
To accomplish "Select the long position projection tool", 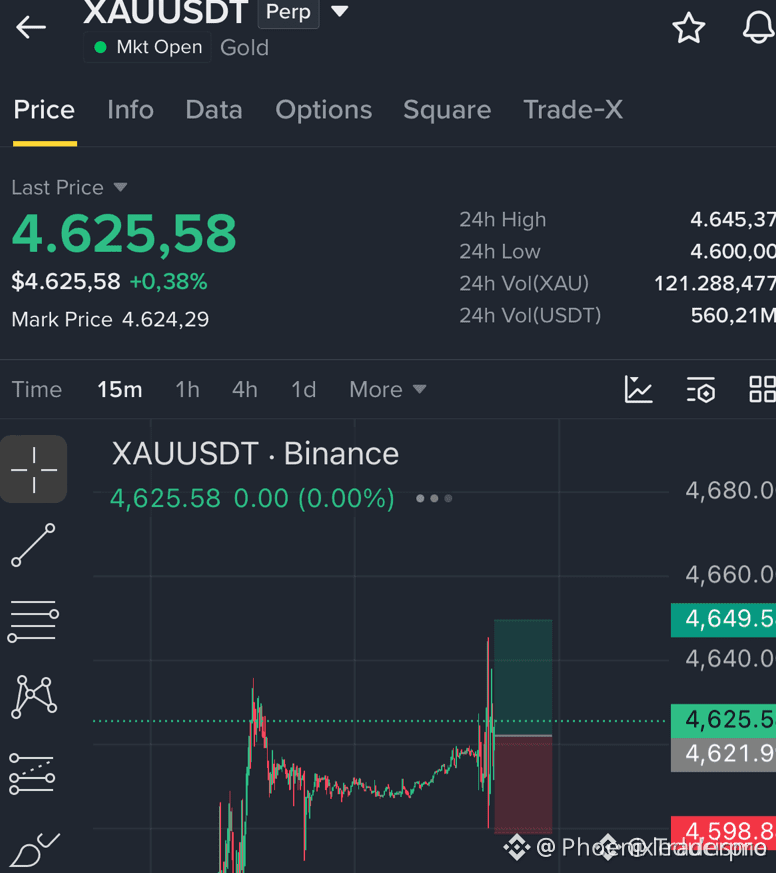I will 32,774.
